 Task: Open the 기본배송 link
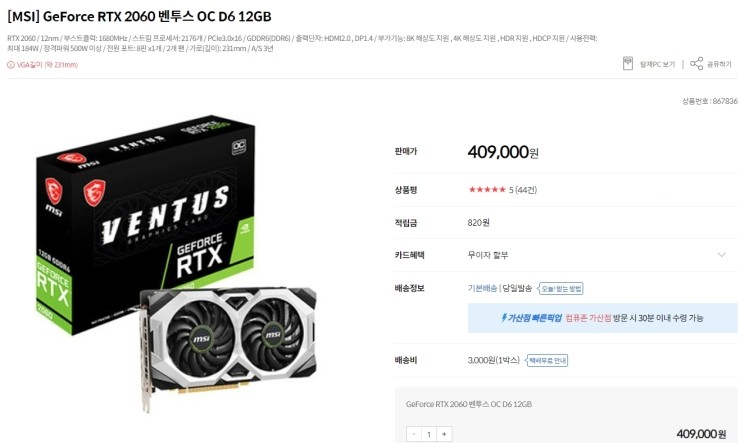point(482,288)
